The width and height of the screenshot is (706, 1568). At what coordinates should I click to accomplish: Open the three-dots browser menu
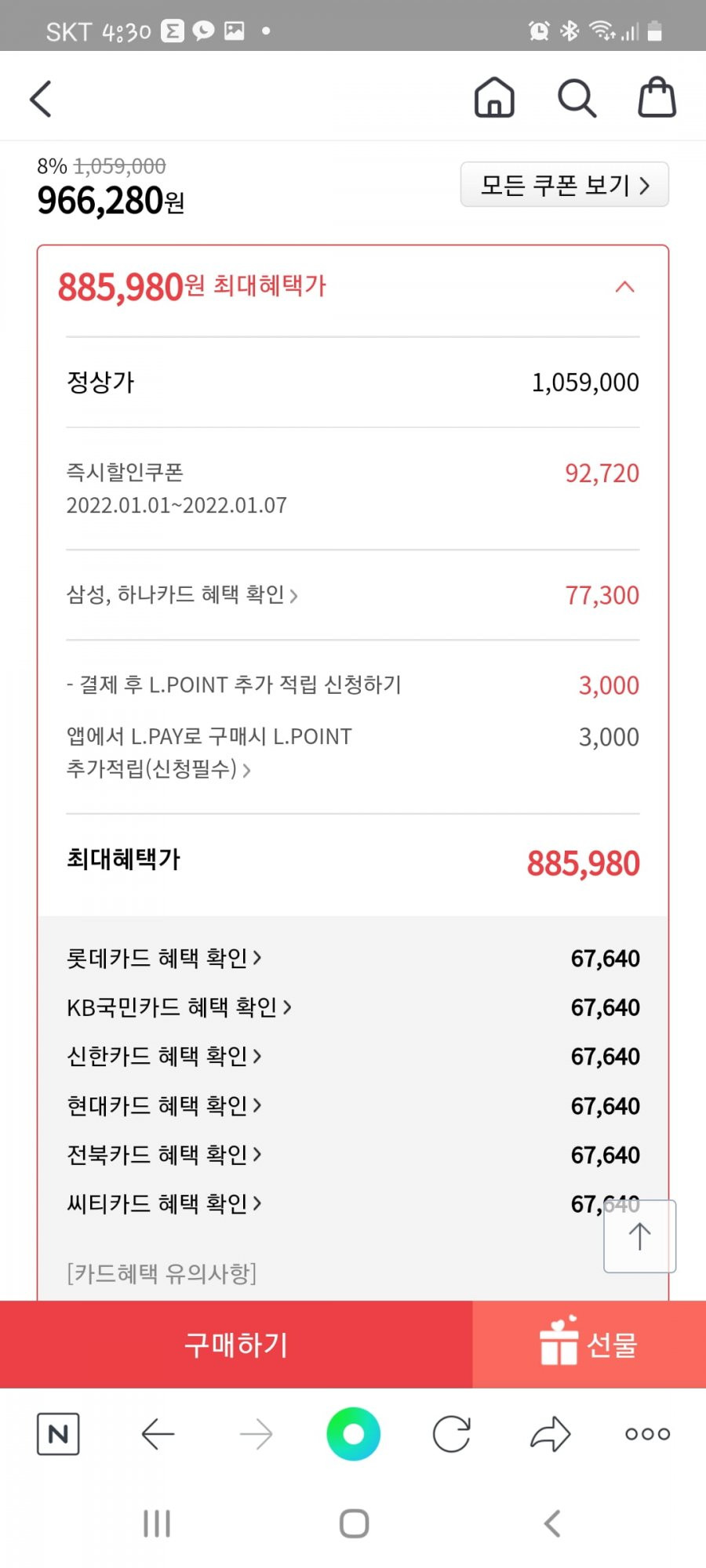tap(647, 1435)
